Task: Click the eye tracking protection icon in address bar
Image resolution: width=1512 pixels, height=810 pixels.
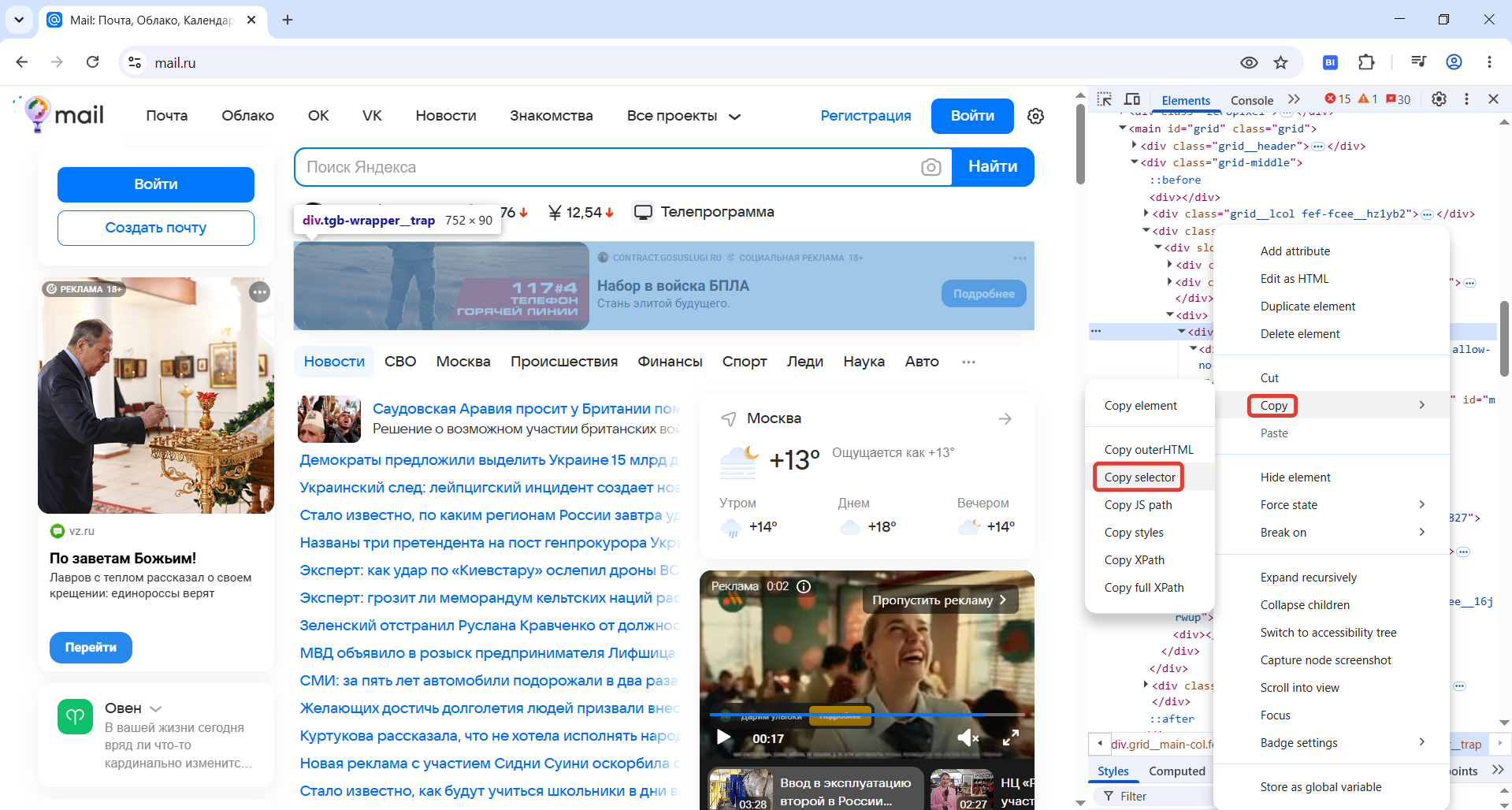Action: (1249, 62)
